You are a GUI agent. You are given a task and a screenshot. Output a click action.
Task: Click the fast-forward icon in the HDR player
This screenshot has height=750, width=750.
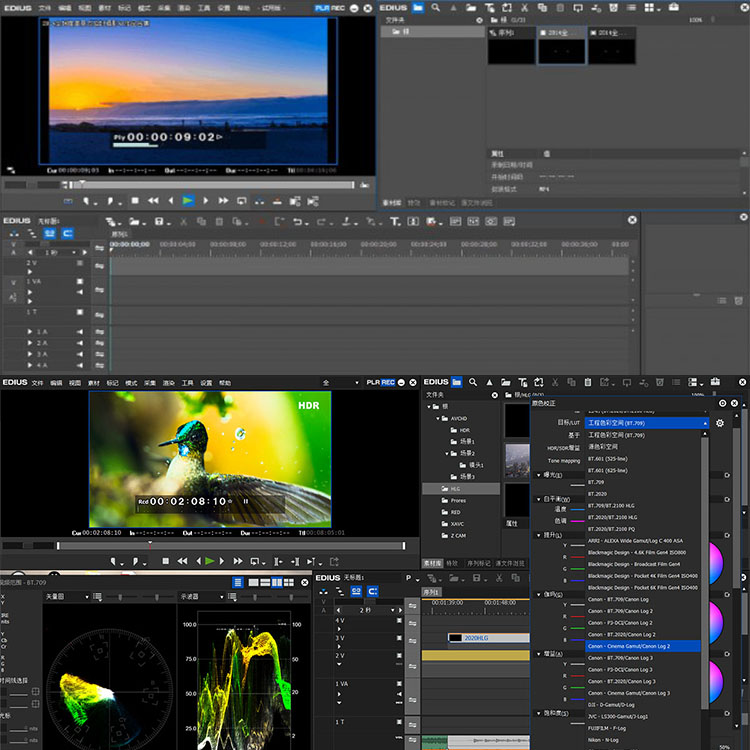pyautogui.click(x=238, y=562)
